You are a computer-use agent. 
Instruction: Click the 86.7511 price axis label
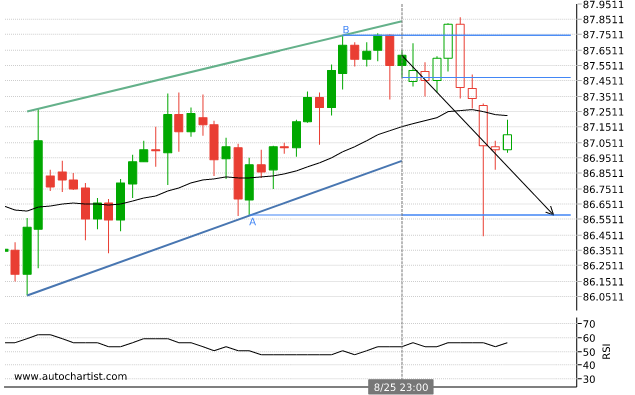tap(603, 189)
